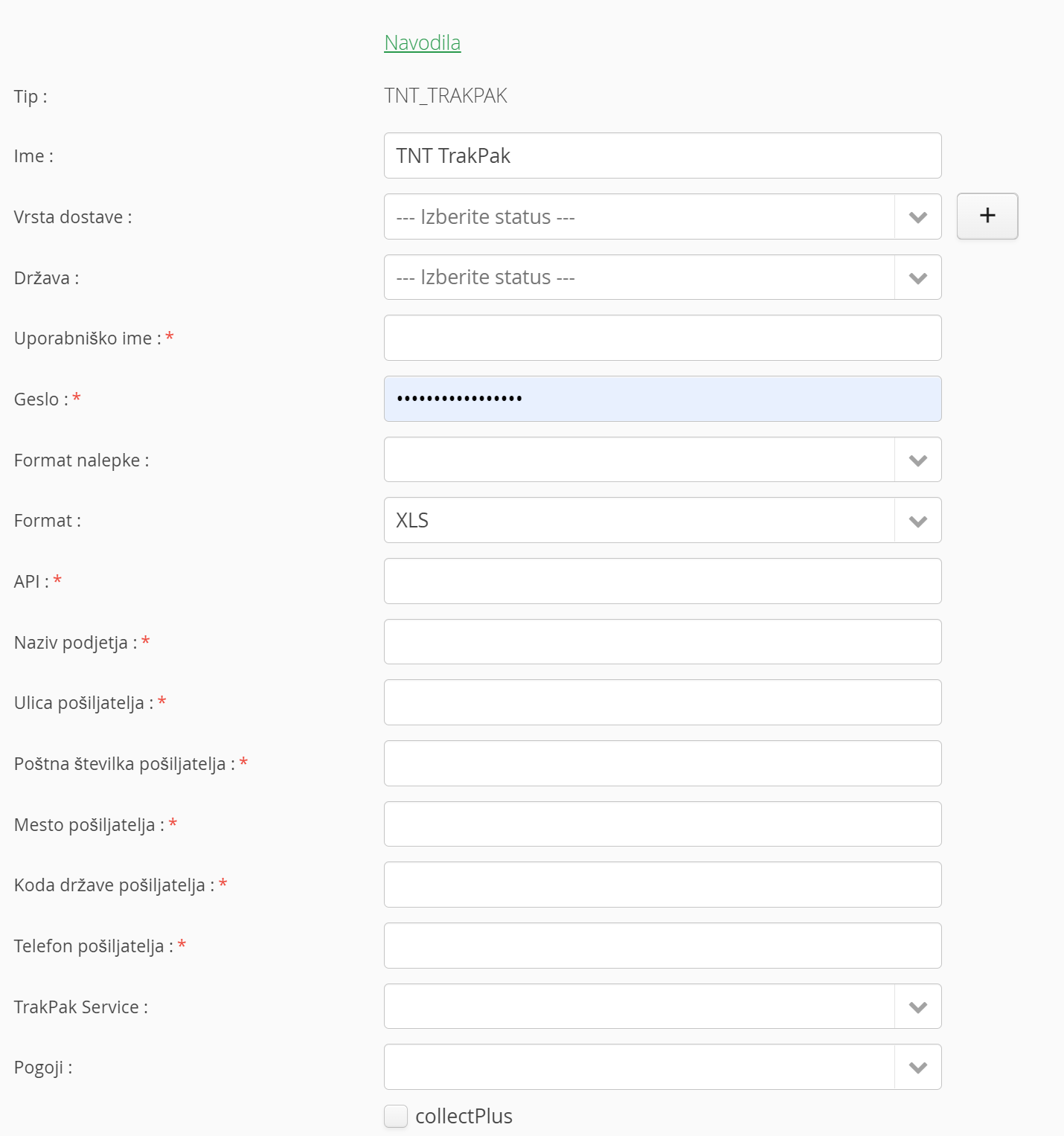Click the TNT_TRAKPAK type text
The width and height of the screenshot is (1064, 1136).
coord(446,95)
